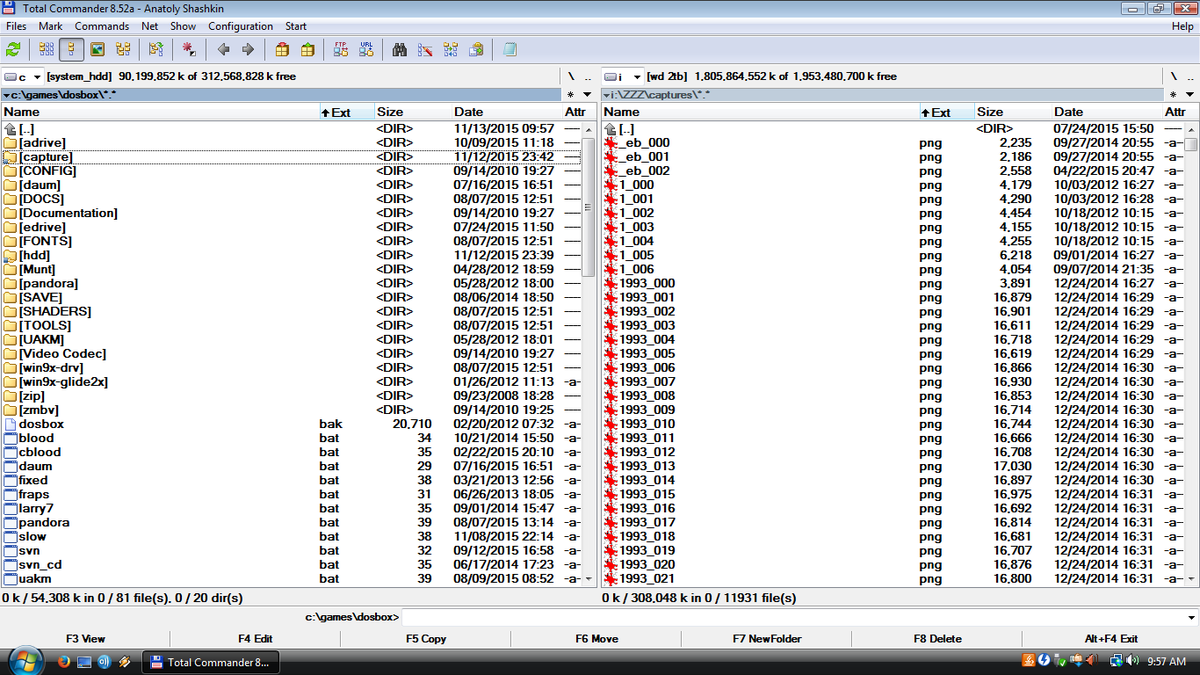Sort left panel by Size column
This screenshot has height=675, width=1200.
click(x=412, y=112)
